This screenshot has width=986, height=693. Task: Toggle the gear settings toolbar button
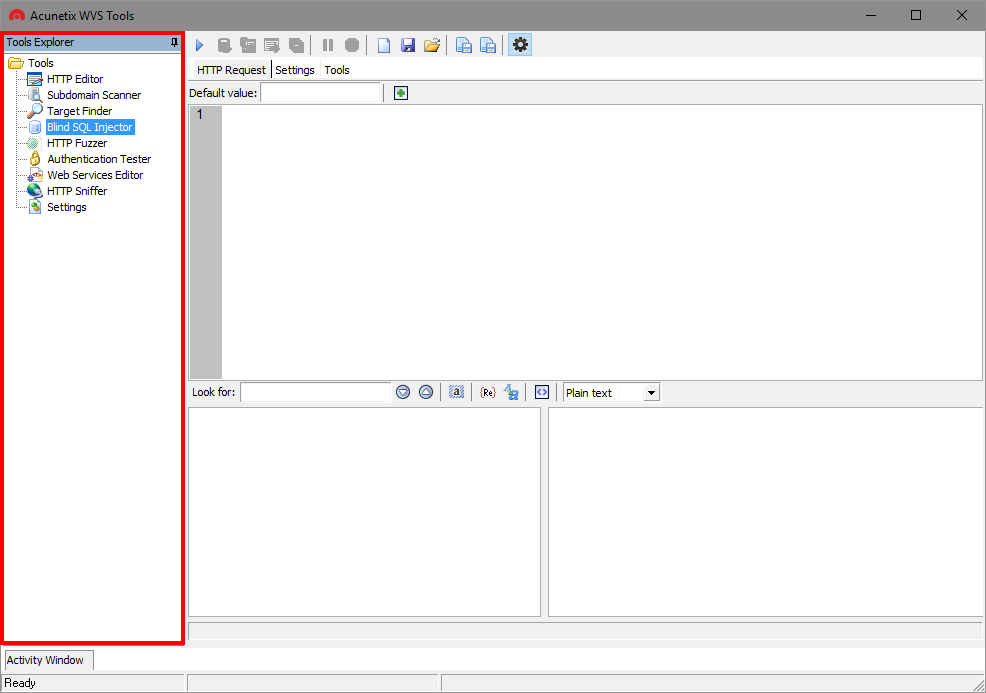click(520, 45)
